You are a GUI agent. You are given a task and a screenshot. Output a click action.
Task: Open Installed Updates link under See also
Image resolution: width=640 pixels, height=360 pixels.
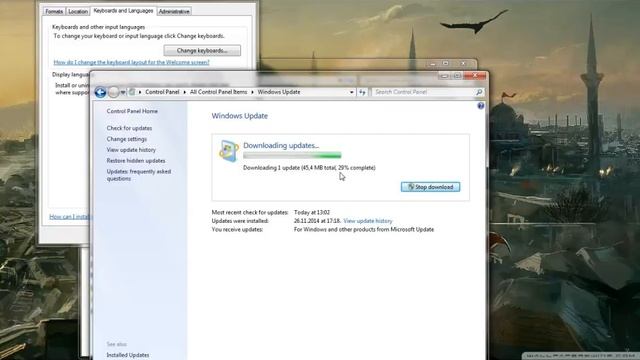click(x=128, y=355)
